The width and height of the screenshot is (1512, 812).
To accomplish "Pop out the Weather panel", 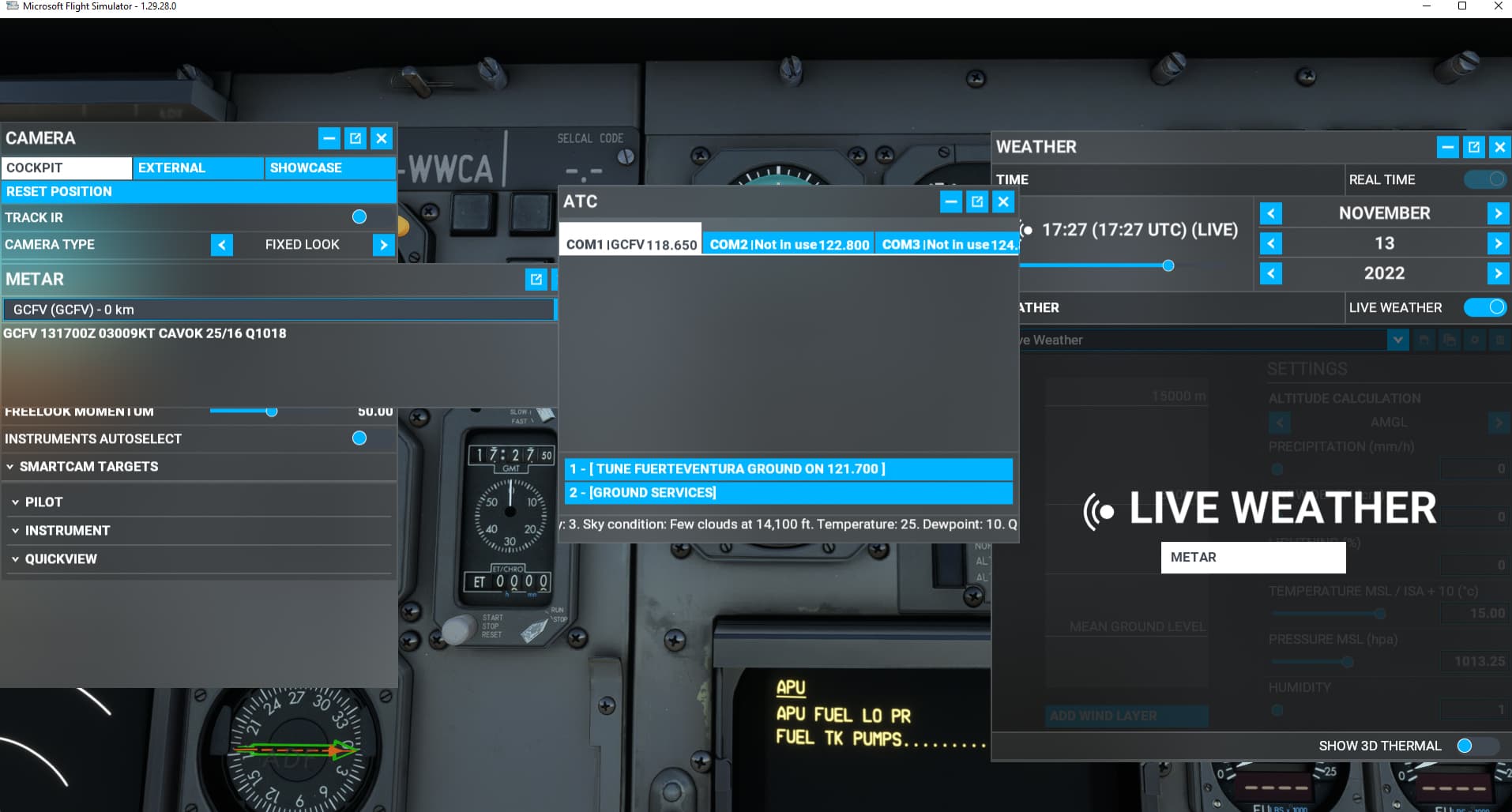I will [x=1474, y=147].
